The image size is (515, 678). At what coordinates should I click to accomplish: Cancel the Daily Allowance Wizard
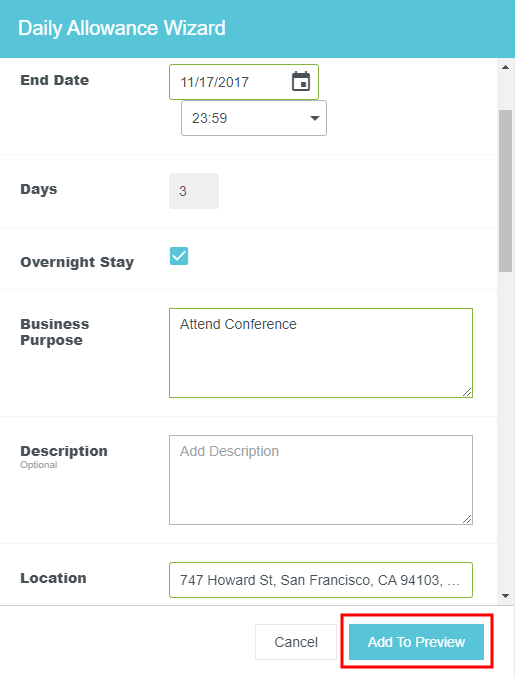tap(296, 642)
